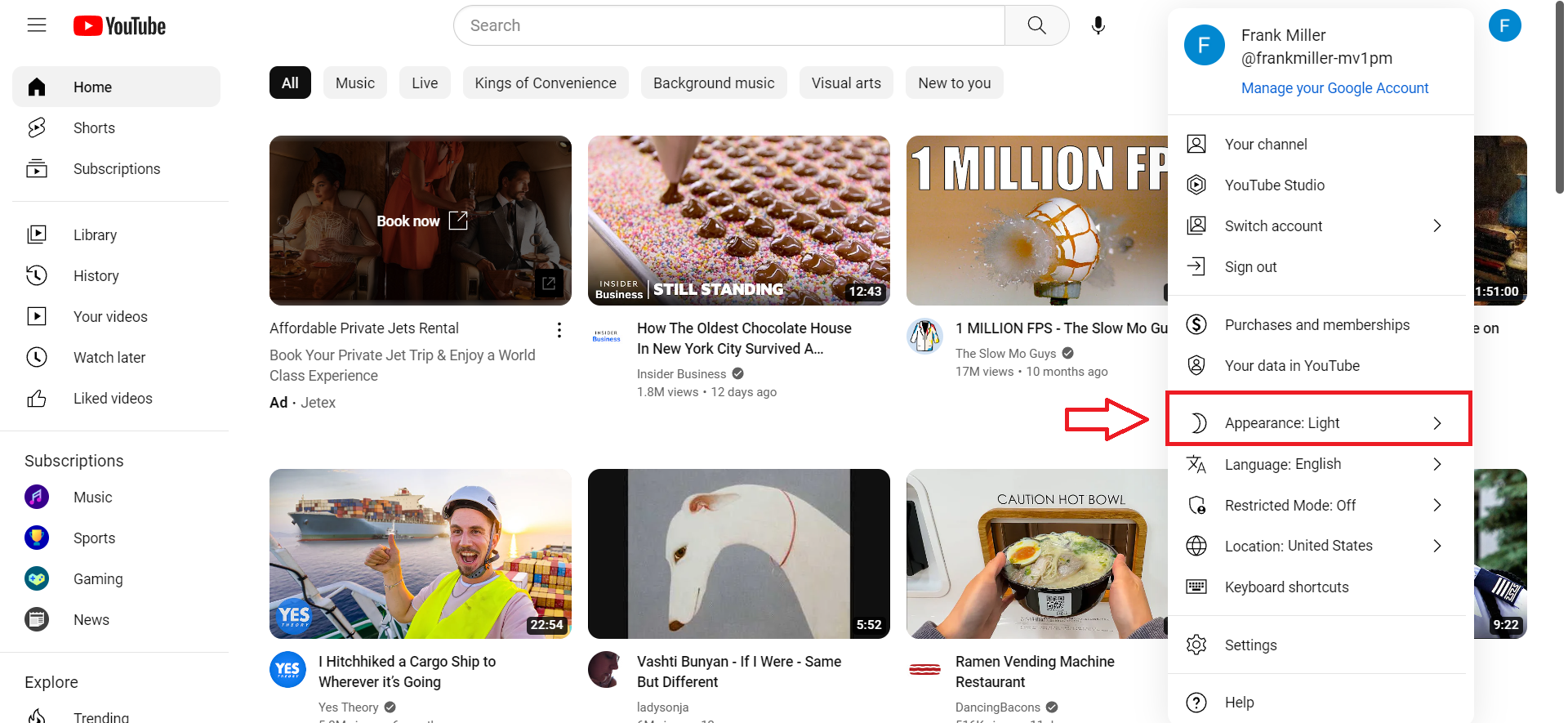This screenshot has width=1568, height=723.
Task: Open the 1 Million FPS video thumbnail
Action: click(1037, 221)
